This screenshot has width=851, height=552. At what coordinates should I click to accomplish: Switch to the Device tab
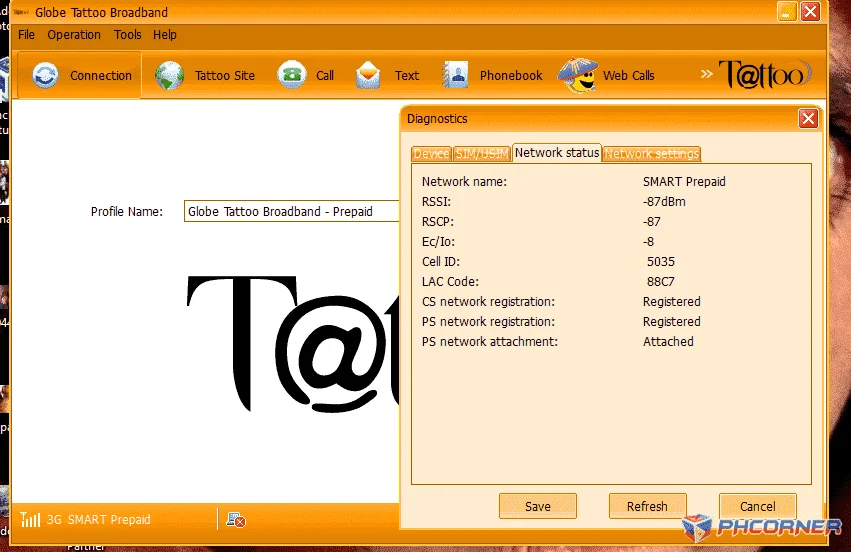tap(431, 154)
